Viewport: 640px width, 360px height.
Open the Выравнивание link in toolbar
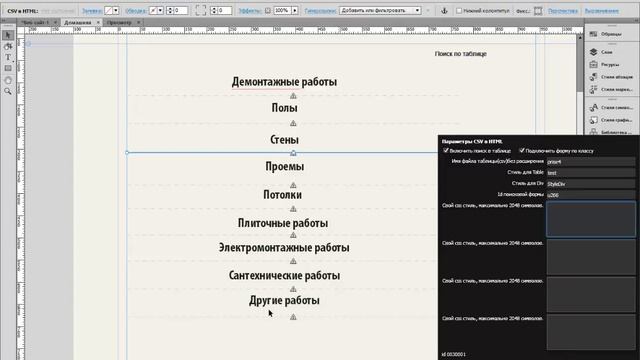[601, 11]
